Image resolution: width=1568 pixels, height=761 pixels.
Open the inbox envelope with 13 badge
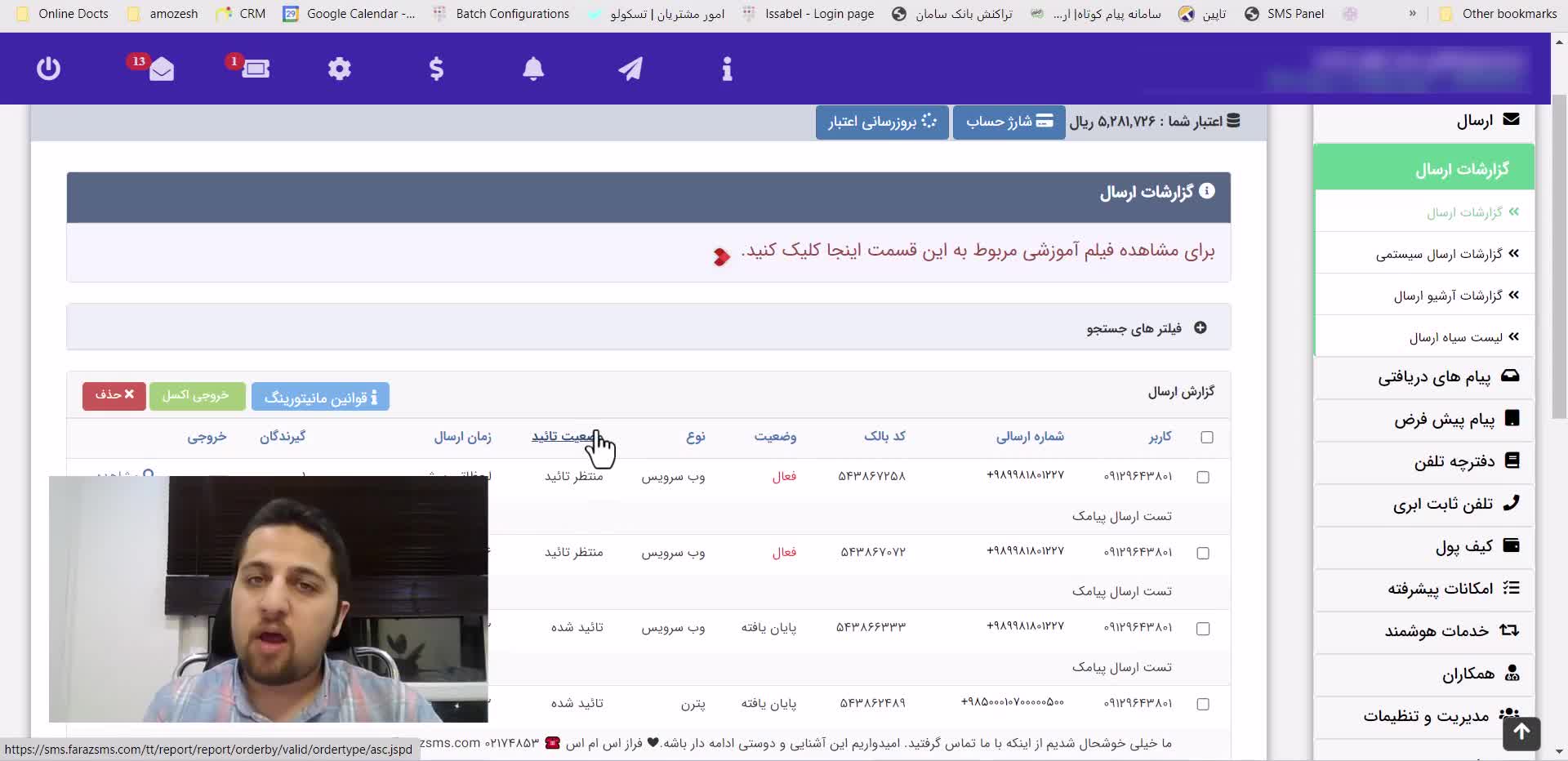[x=161, y=69]
